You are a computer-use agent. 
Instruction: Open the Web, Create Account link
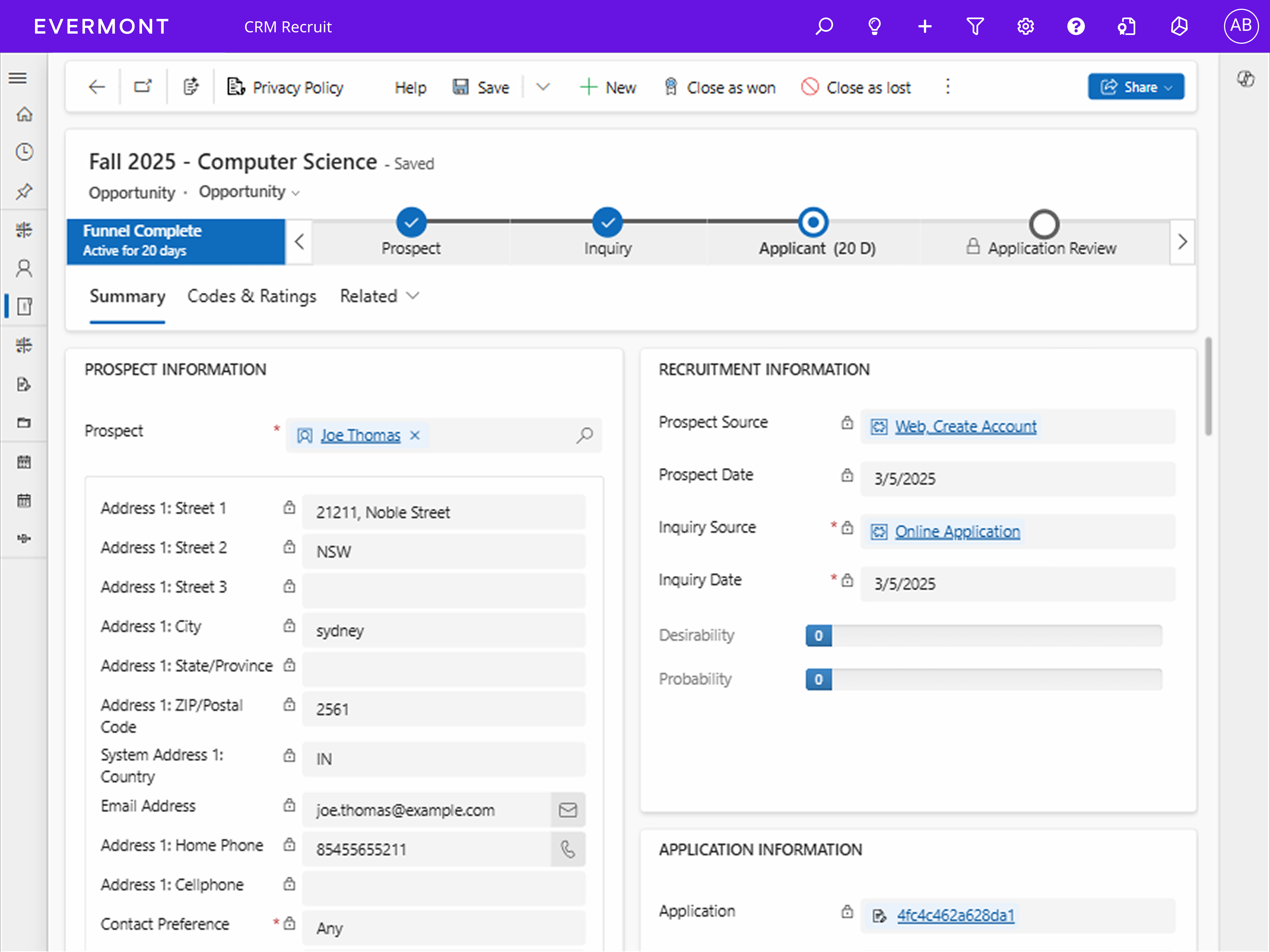pyautogui.click(x=966, y=426)
